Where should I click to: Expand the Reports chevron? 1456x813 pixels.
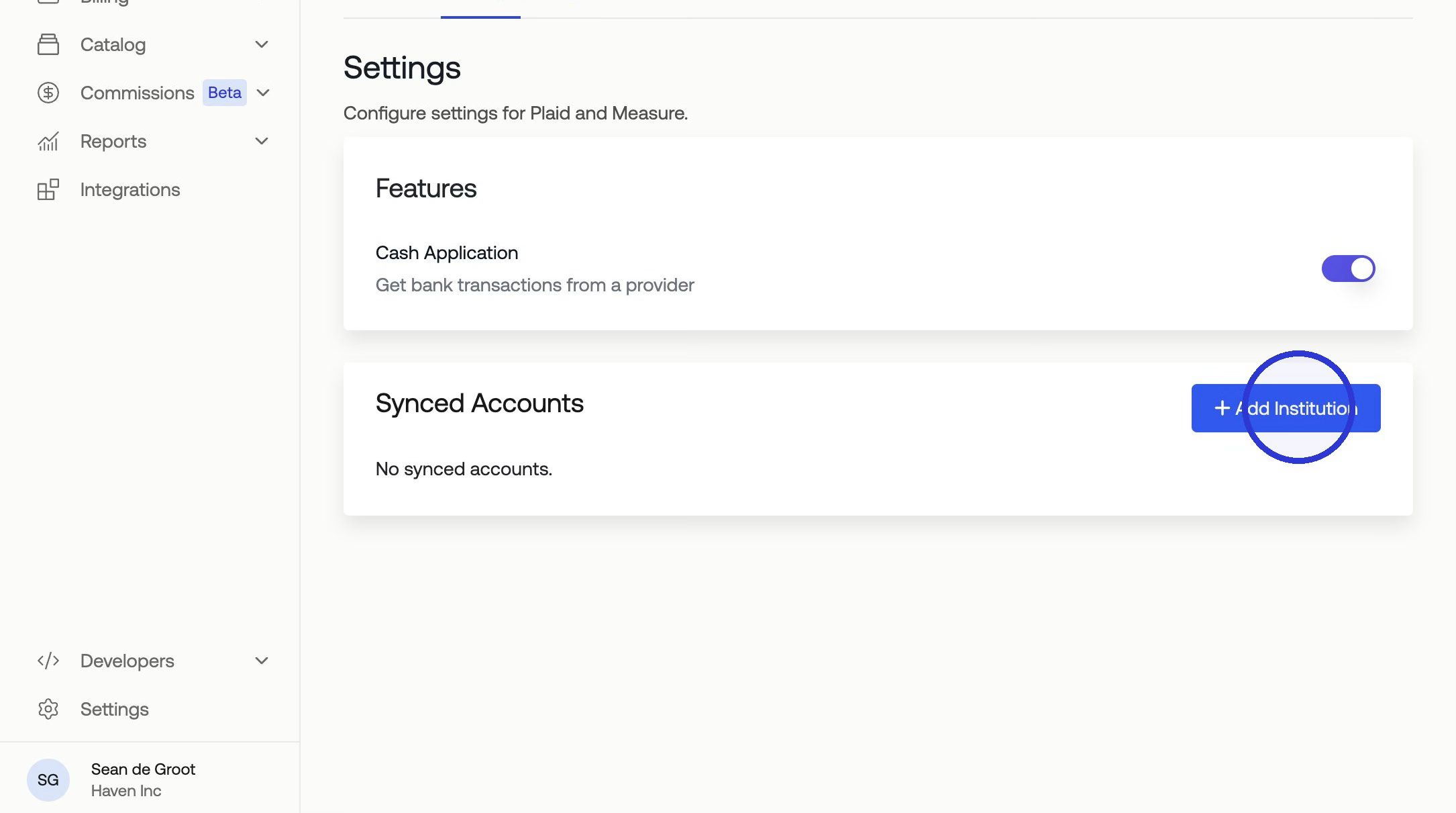(x=262, y=141)
